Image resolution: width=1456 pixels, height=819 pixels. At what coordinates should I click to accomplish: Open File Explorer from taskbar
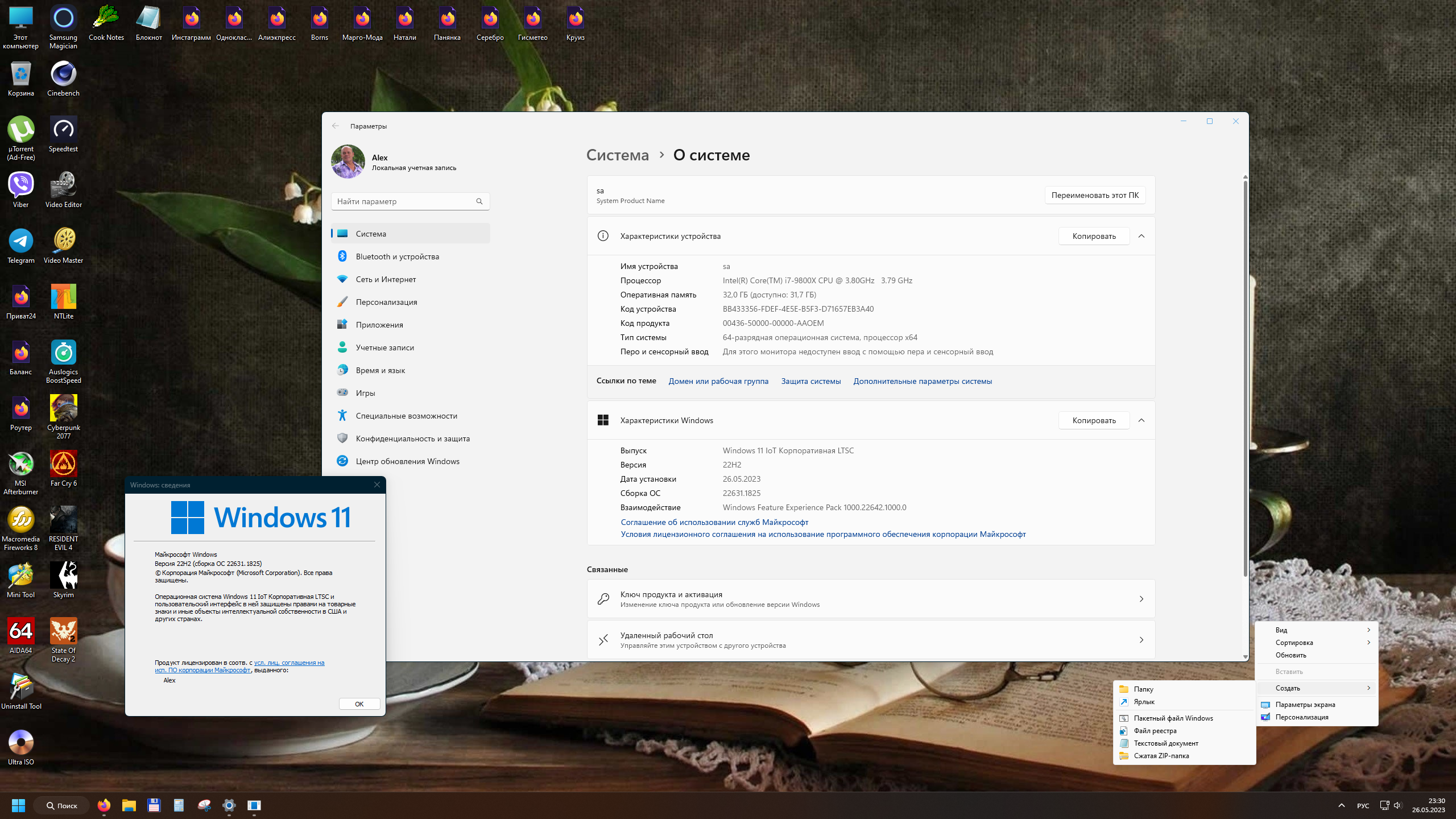(129, 805)
